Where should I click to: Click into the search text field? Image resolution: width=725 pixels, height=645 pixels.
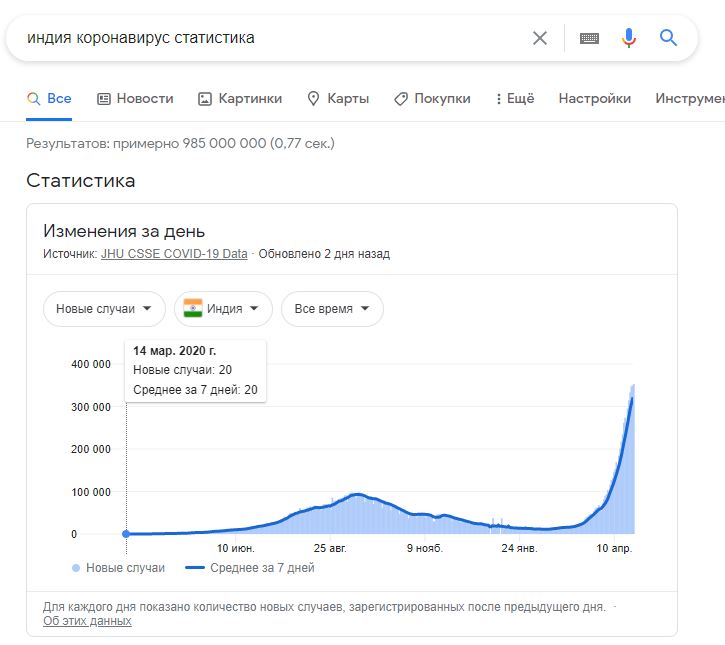point(273,38)
